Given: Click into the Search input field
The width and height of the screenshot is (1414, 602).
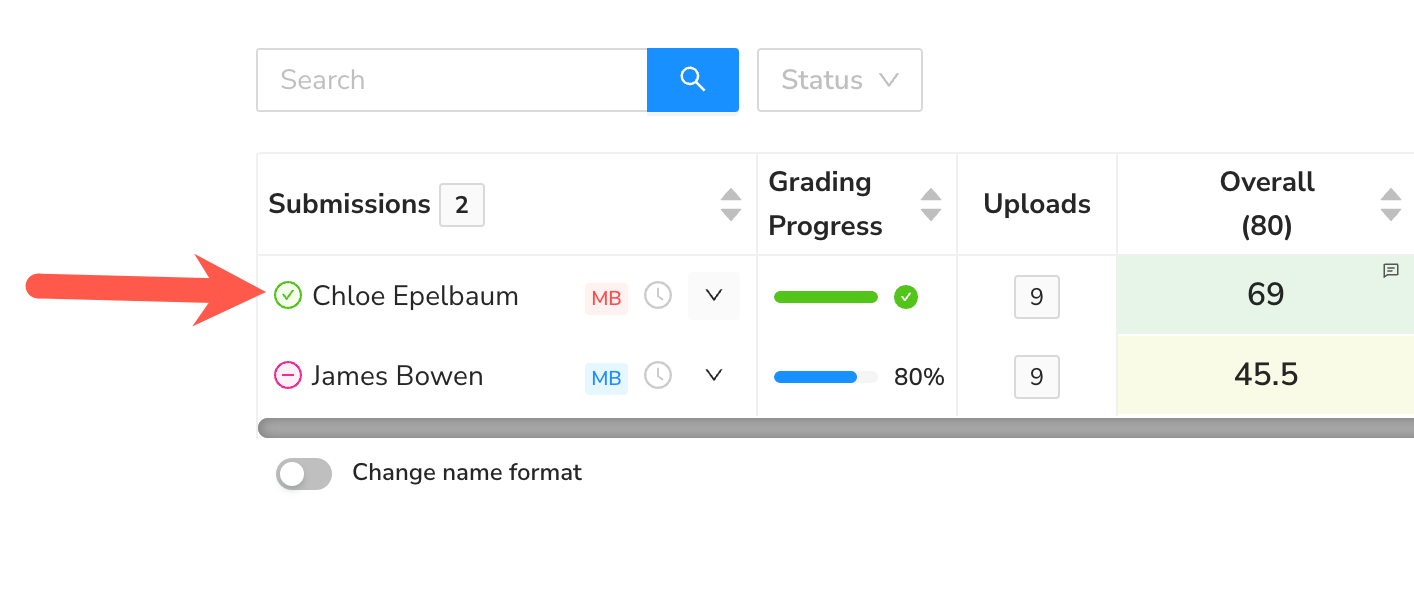Looking at the screenshot, I should 450,80.
